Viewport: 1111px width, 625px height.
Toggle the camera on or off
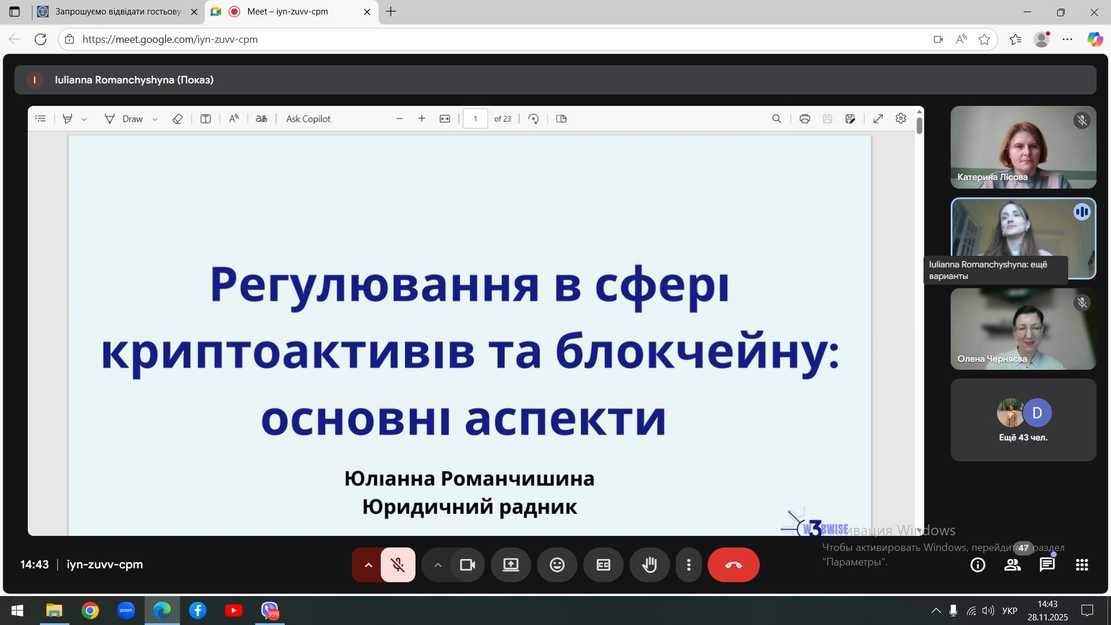point(467,565)
